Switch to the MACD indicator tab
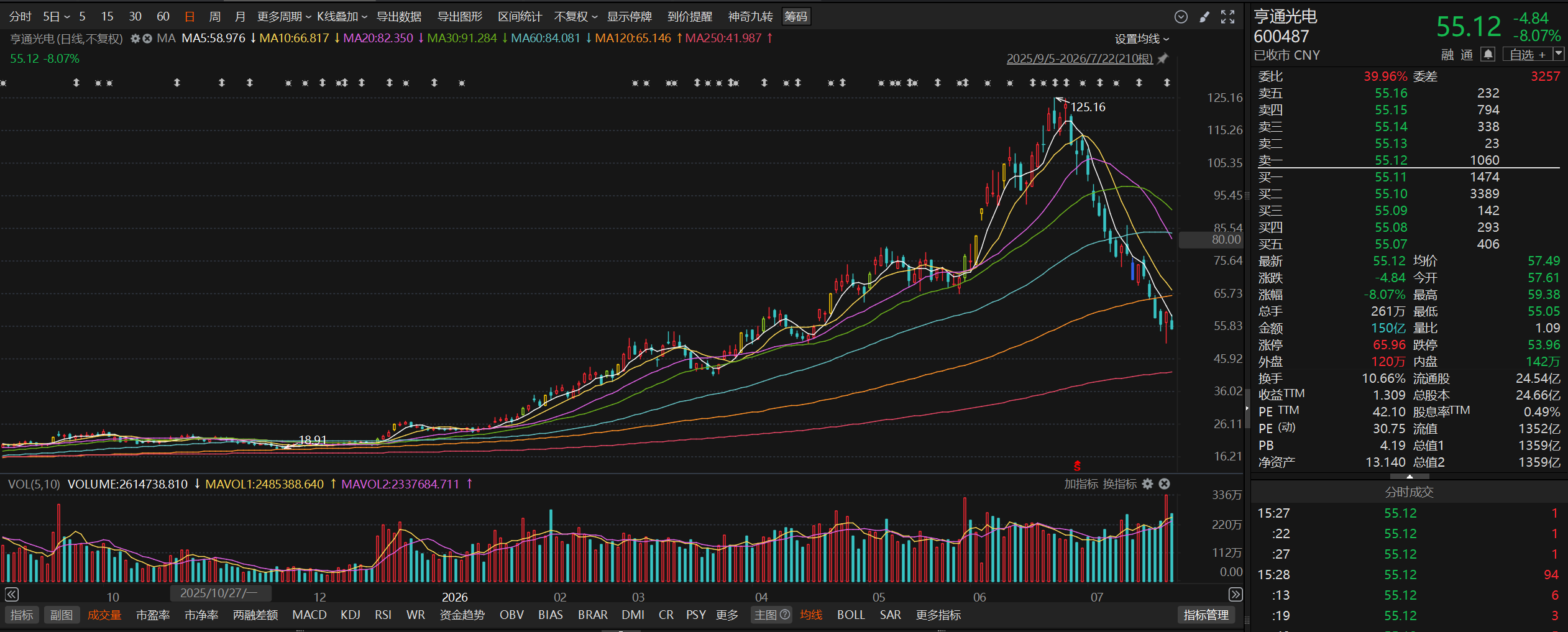The height and width of the screenshot is (632, 1568). click(309, 615)
